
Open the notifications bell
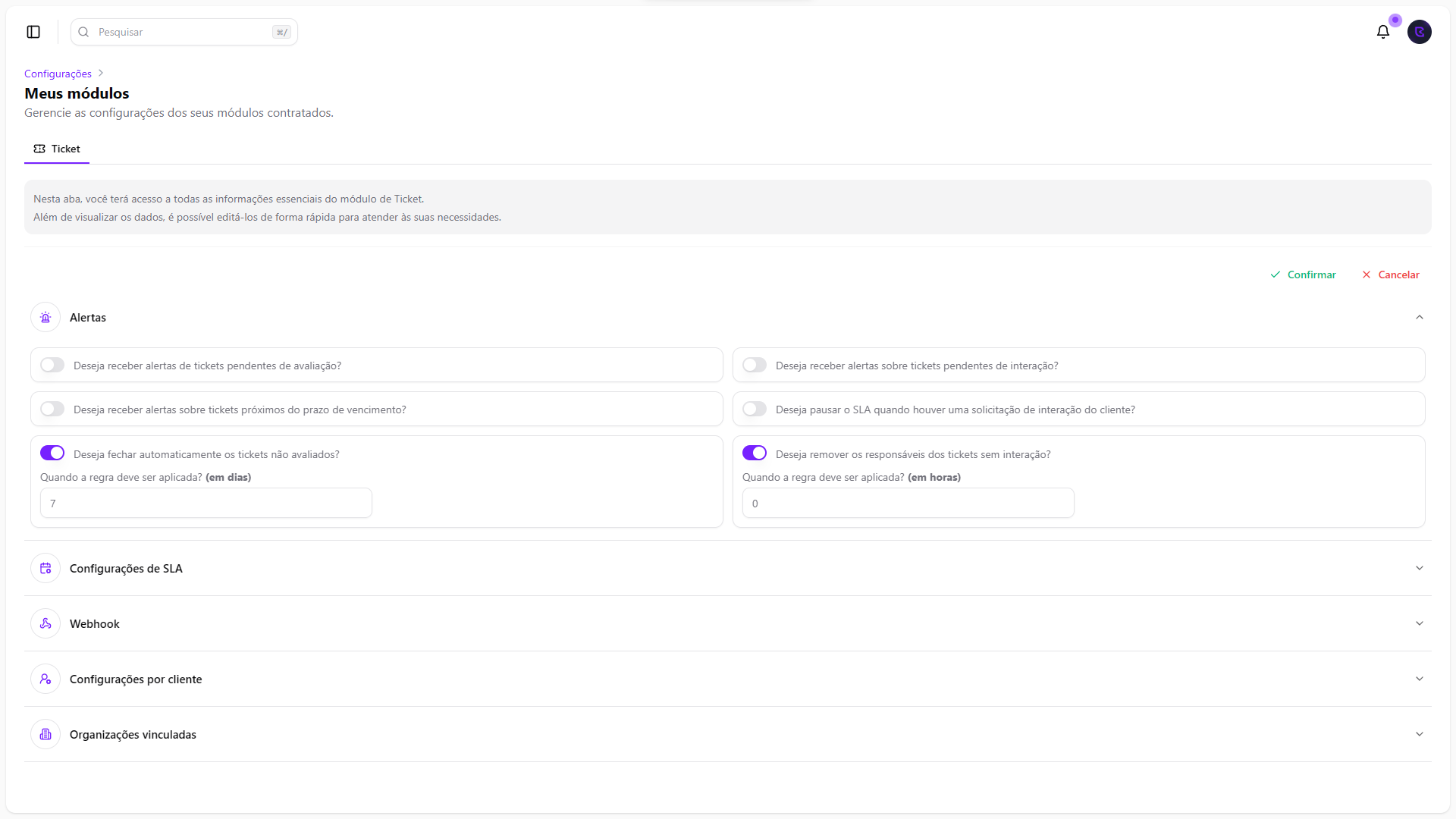[x=1383, y=32]
